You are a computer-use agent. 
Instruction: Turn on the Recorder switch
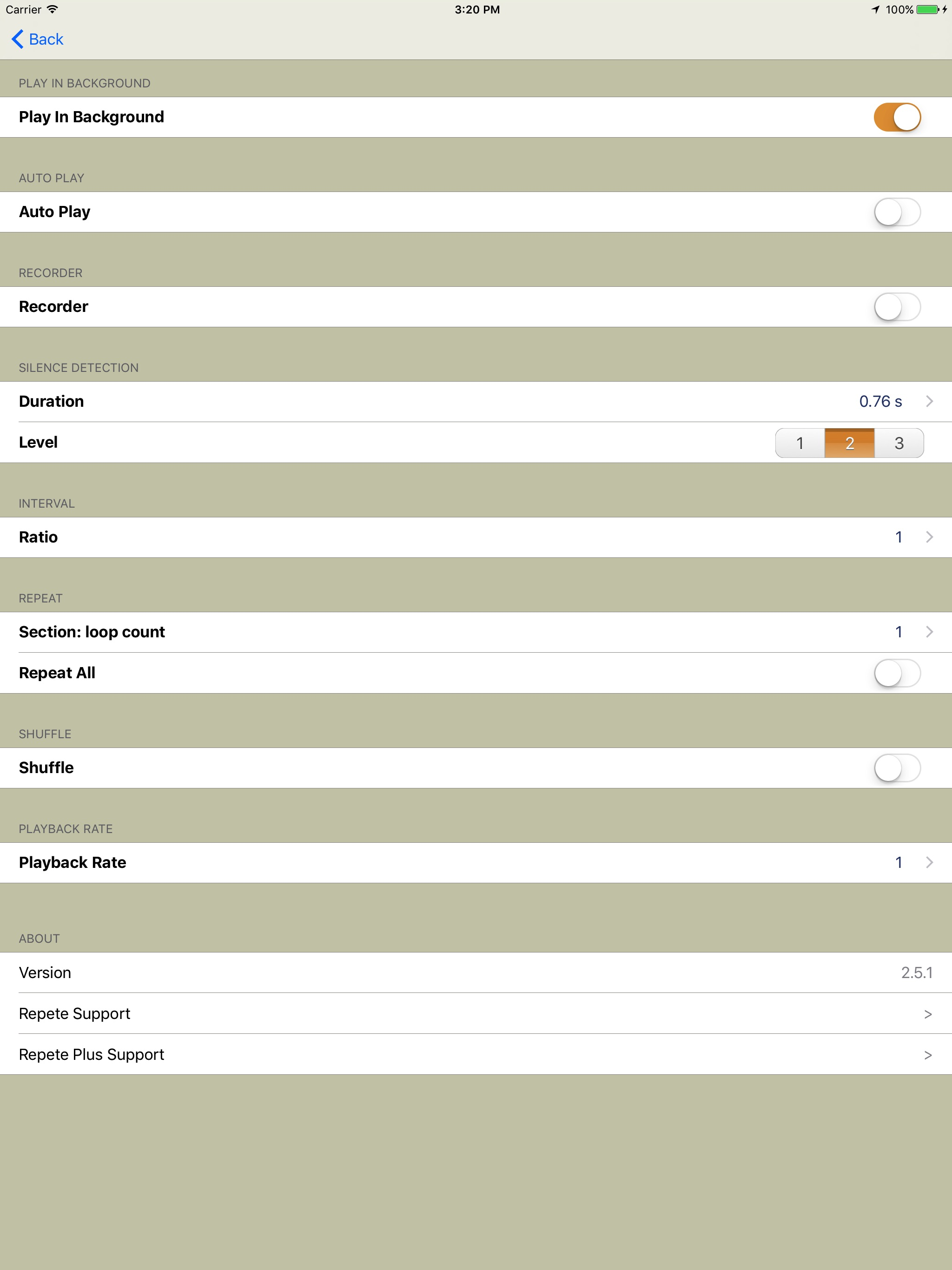pos(897,307)
